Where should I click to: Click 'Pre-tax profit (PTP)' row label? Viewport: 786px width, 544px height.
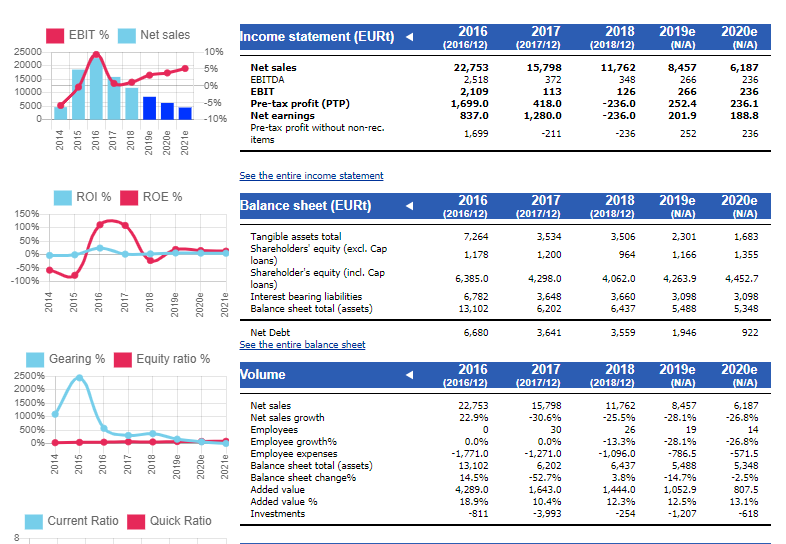[x=300, y=104]
